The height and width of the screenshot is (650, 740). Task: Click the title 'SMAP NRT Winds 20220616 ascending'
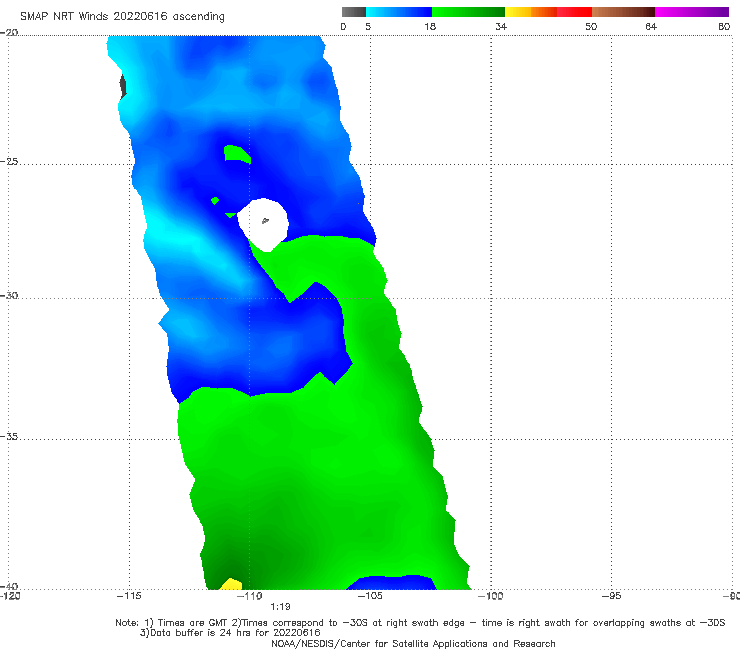122,16
